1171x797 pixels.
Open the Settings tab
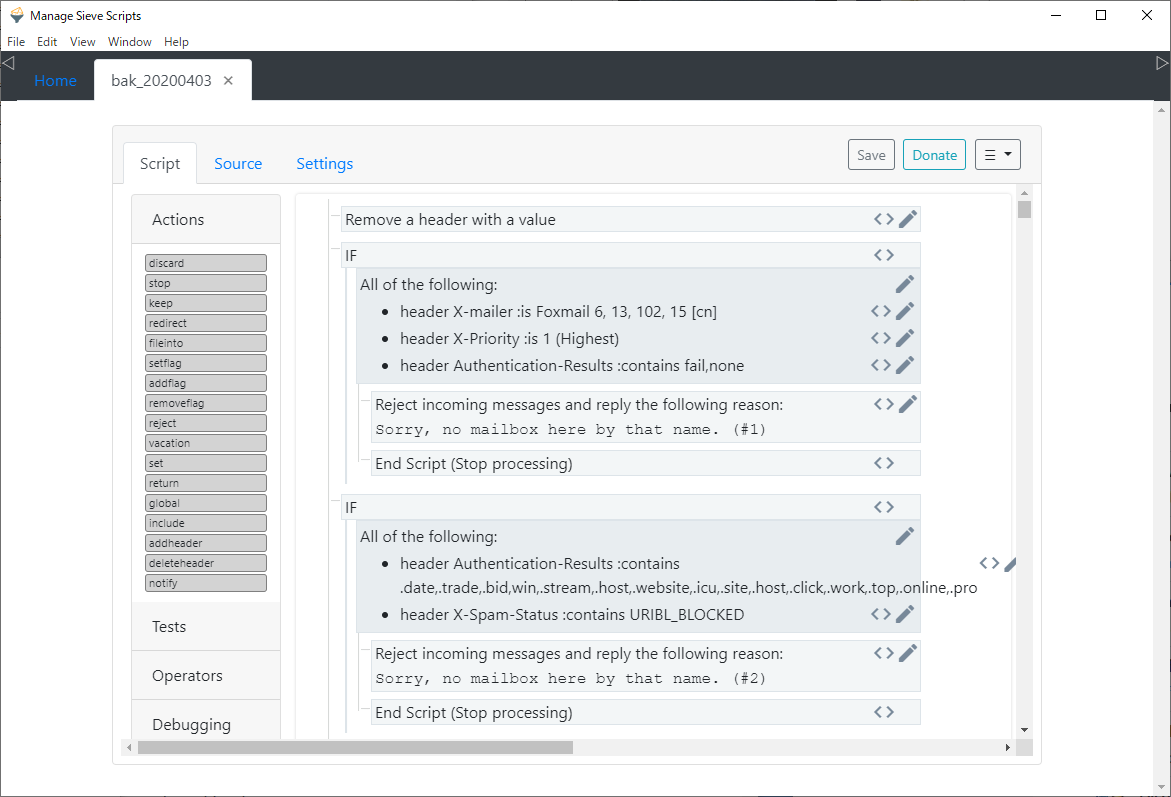(324, 163)
